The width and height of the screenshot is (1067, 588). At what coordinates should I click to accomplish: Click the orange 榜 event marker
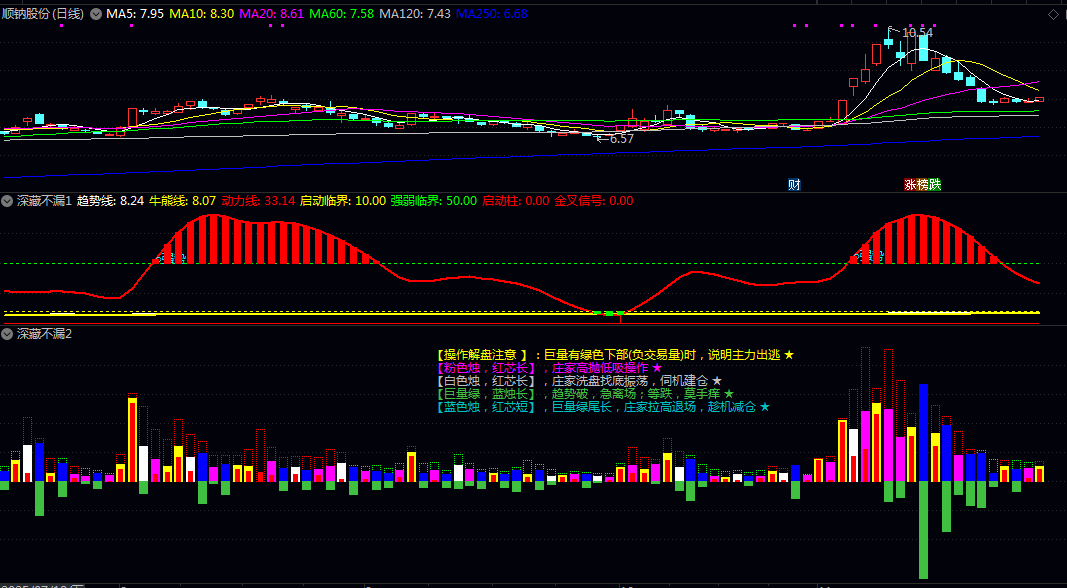pos(922,184)
